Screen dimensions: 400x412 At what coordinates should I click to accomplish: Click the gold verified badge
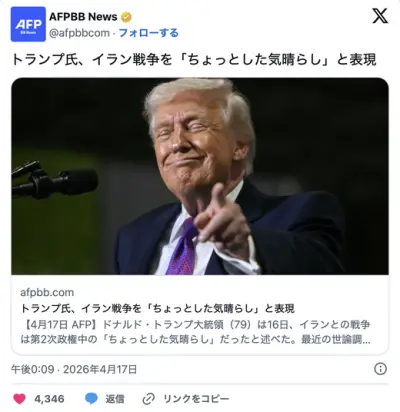pos(126,17)
